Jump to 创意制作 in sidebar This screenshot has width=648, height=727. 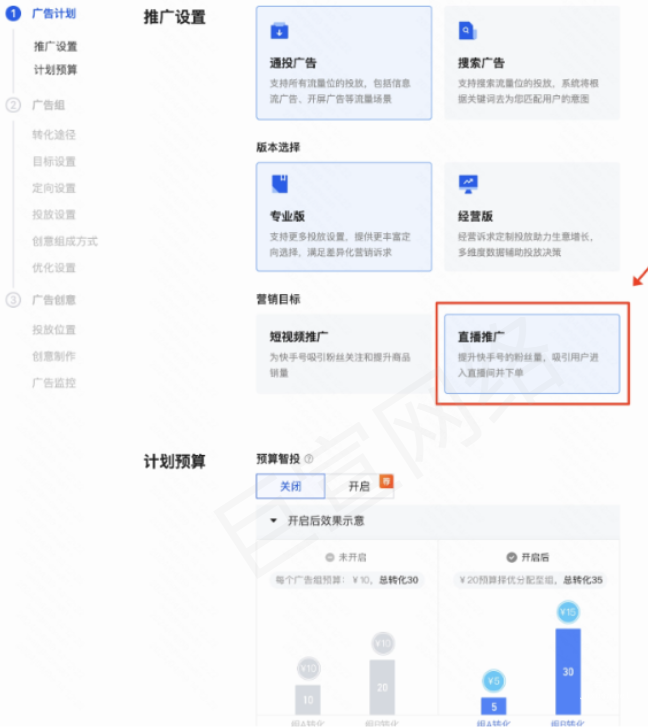point(54,356)
